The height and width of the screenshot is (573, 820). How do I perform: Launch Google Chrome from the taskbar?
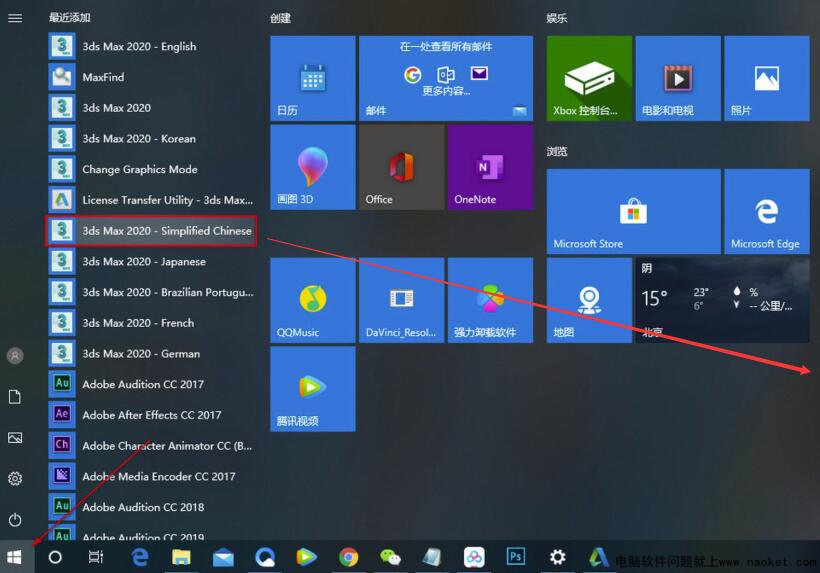(x=348, y=557)
